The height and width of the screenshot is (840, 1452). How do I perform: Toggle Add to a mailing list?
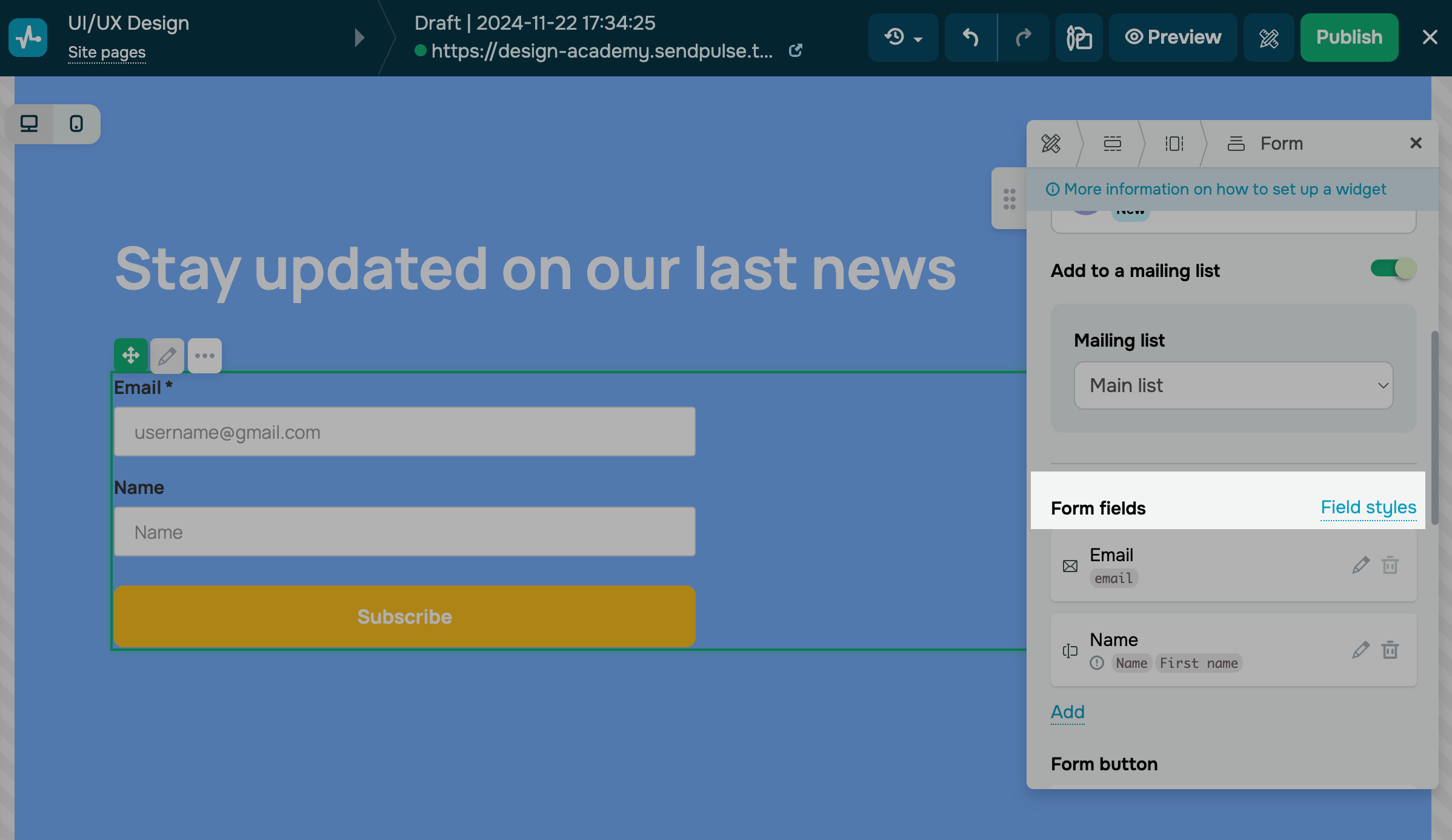(x=1393, y=268)
